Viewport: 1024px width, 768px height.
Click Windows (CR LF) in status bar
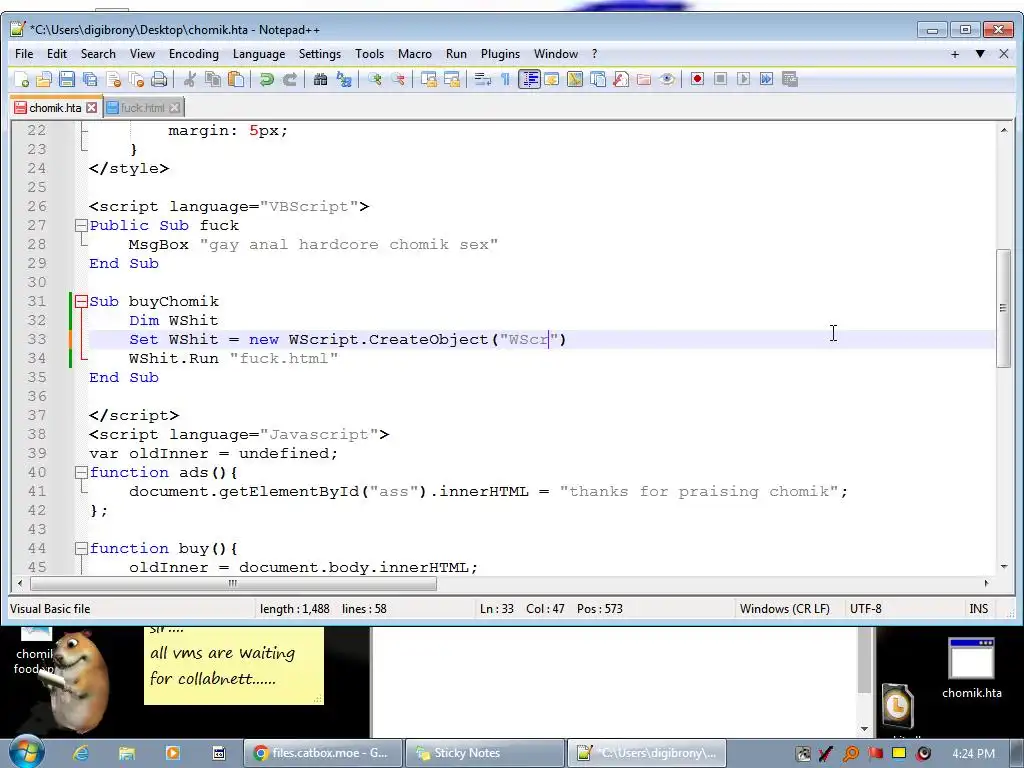point(784,609)
